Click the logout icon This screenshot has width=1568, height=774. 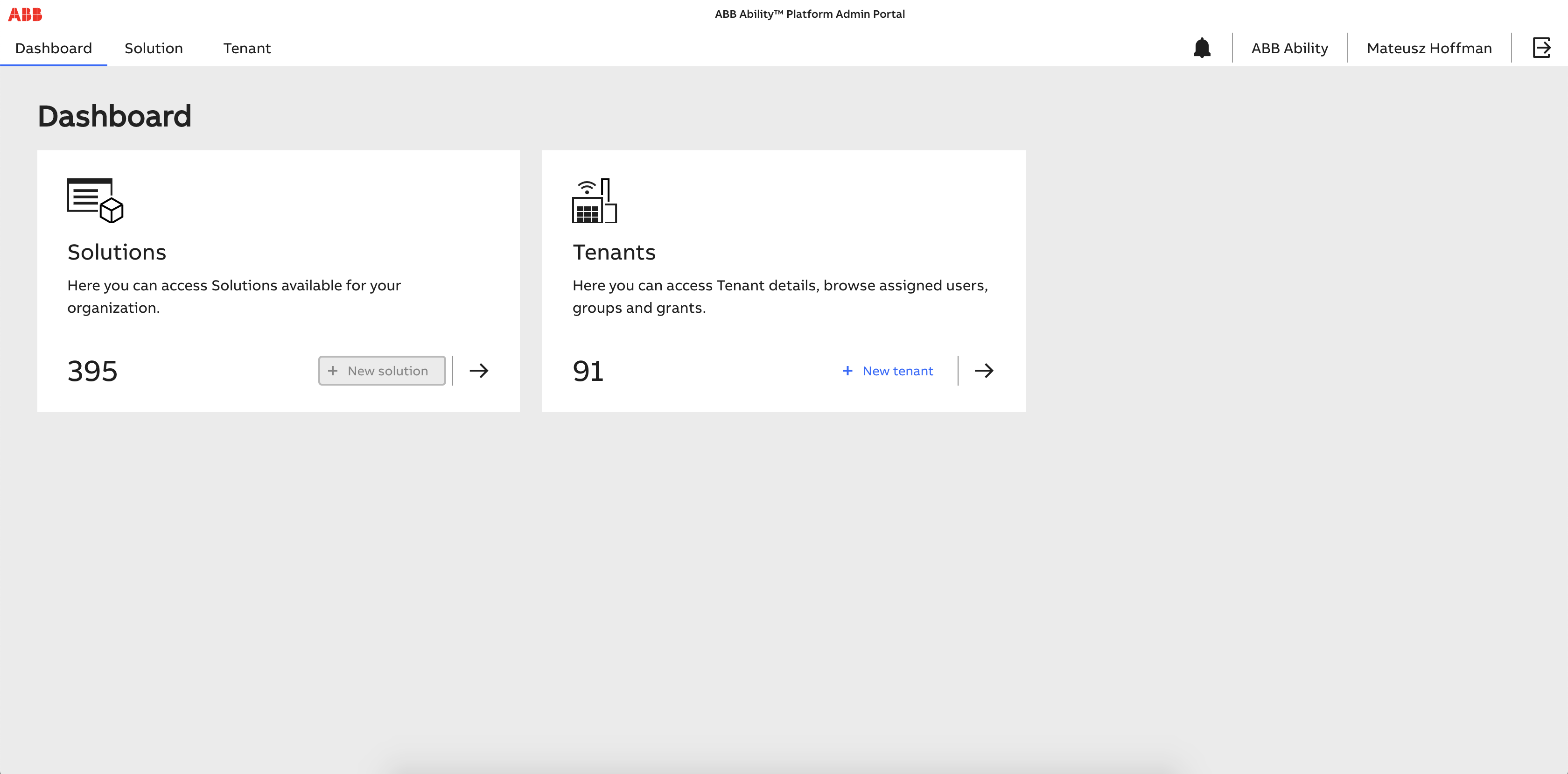1541,48
